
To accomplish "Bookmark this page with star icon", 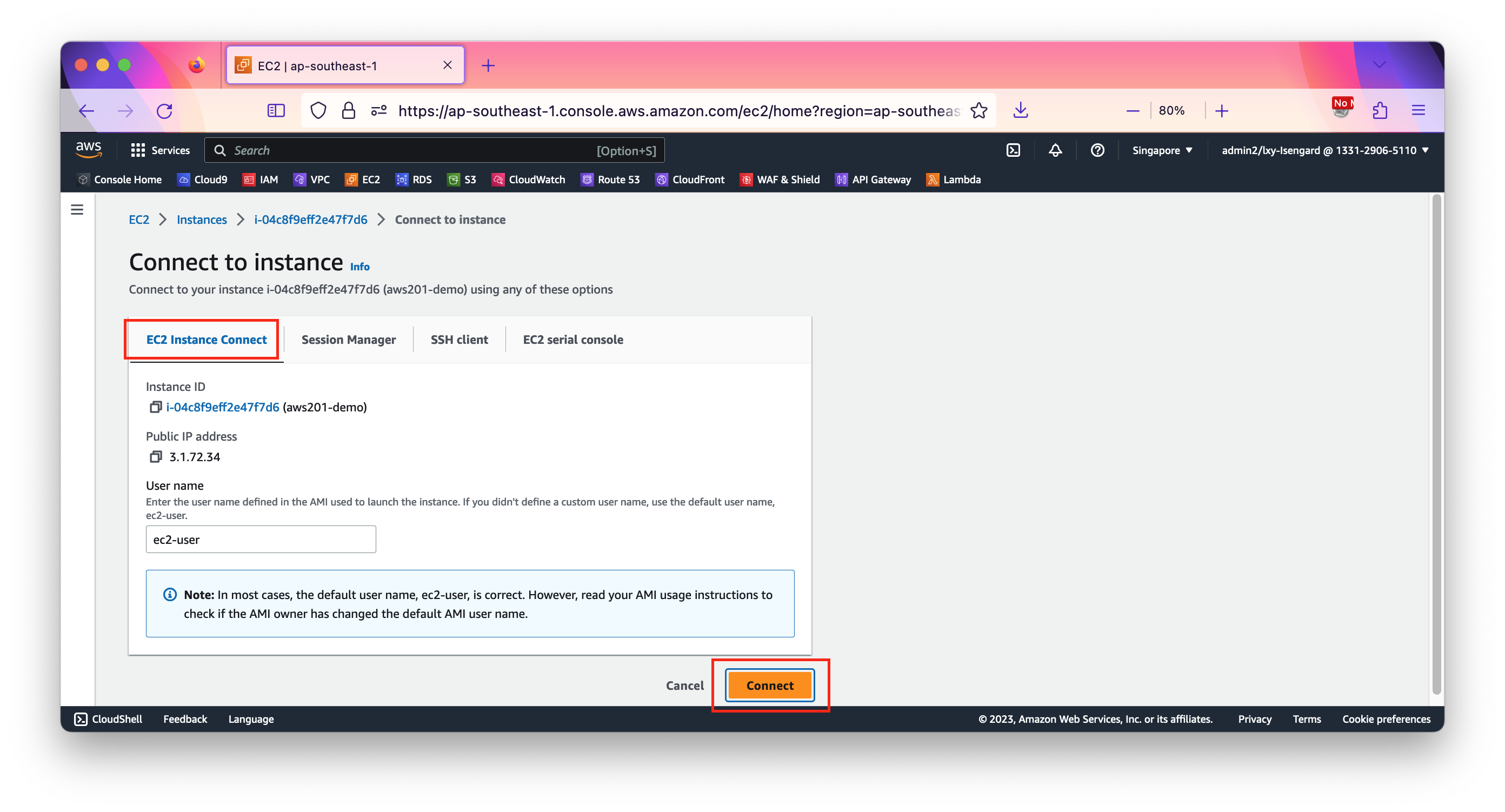I will [978, 110].
